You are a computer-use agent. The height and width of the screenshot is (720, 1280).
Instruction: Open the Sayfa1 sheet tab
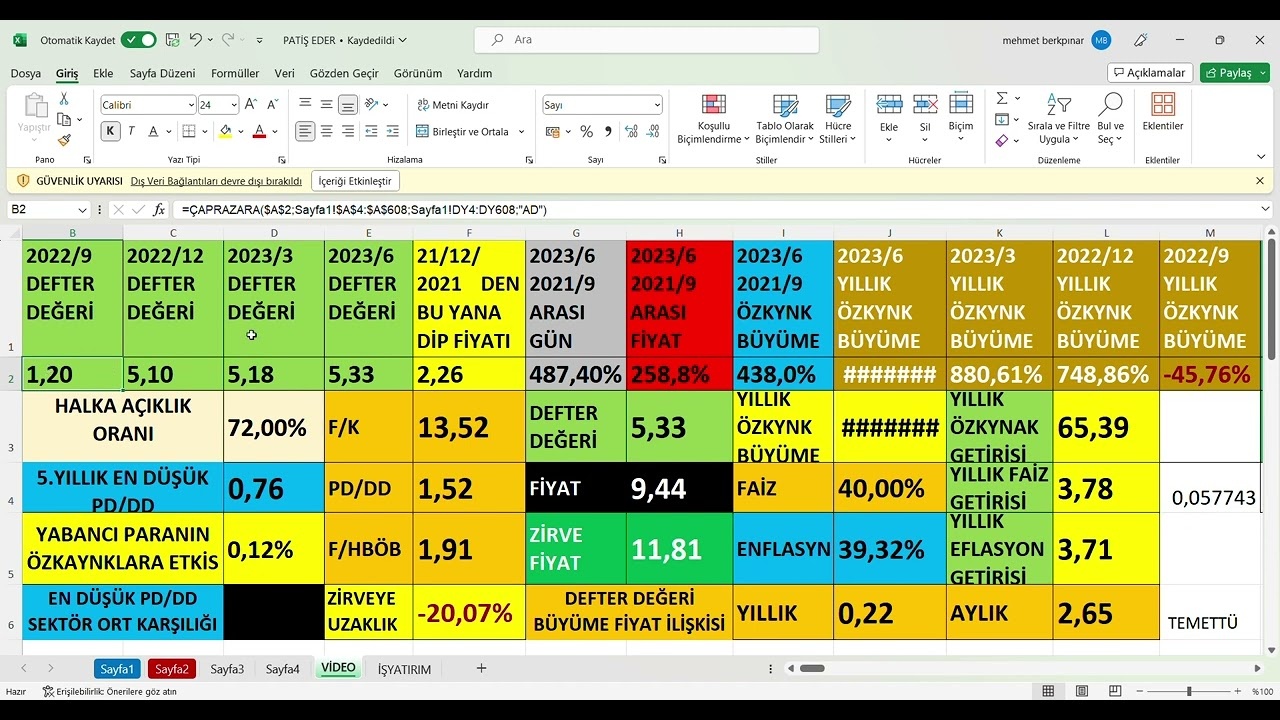pos(117,669)
